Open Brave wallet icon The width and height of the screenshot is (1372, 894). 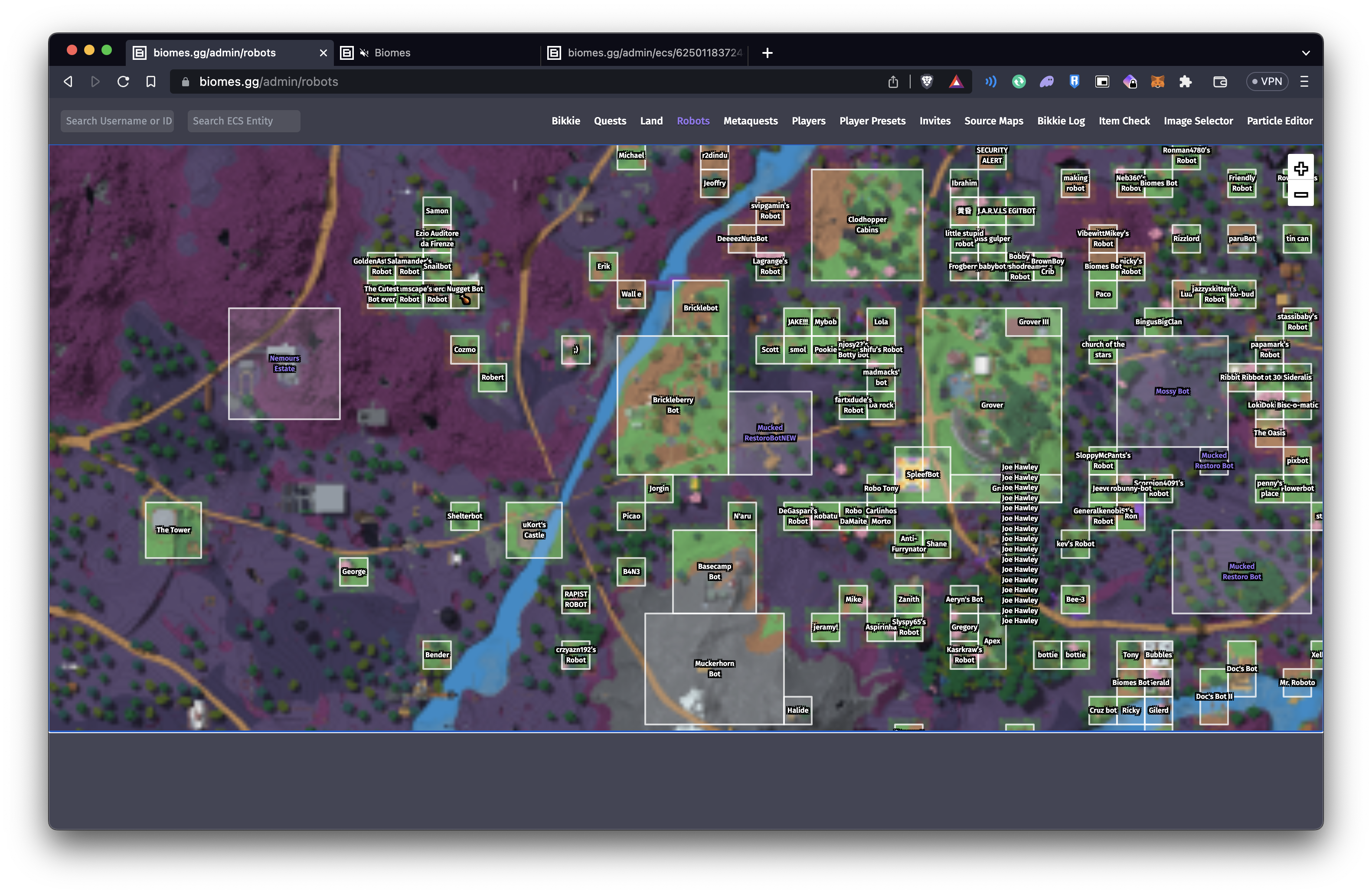coord(1220,82)
